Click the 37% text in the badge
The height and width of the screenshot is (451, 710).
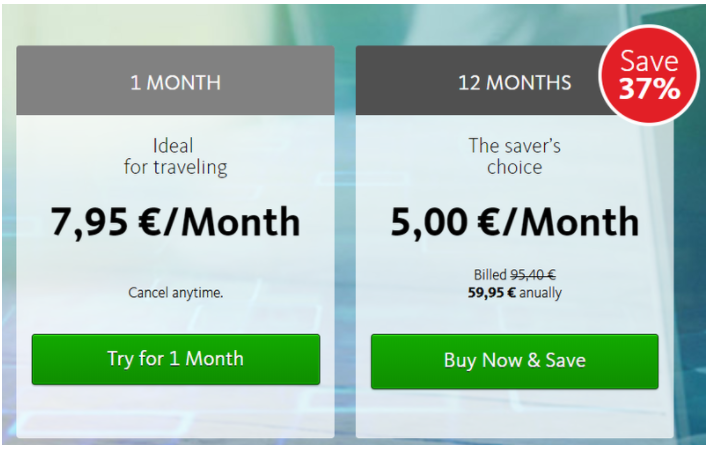(649, 89)
